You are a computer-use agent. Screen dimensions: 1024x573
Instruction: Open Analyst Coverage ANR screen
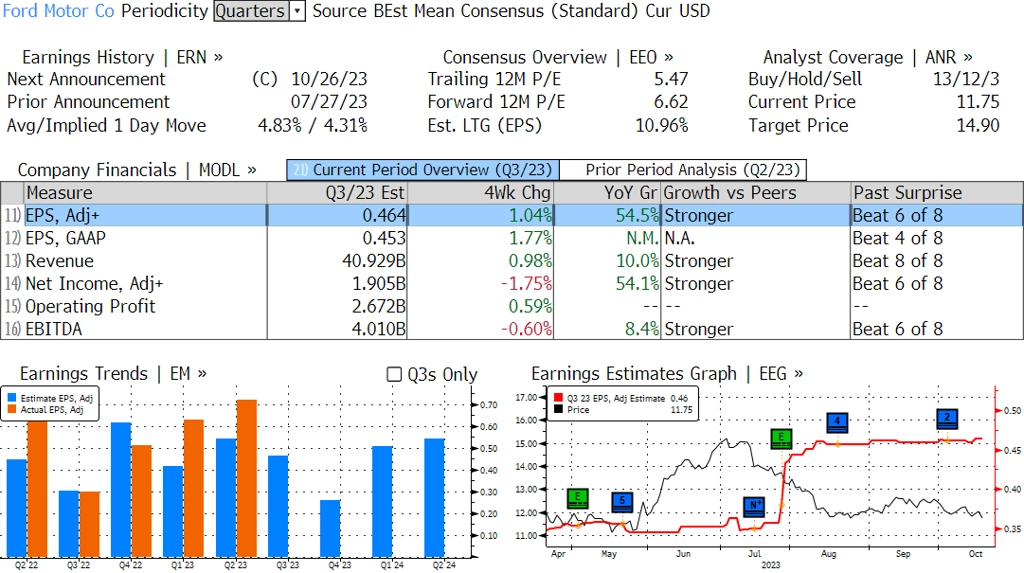(867, 57)
